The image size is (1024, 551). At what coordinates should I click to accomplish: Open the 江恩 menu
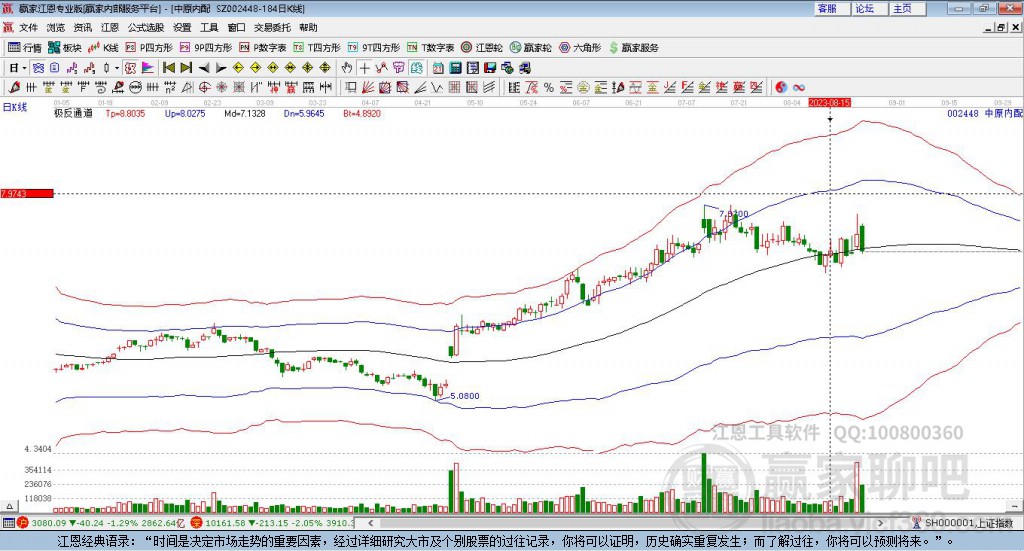pos(110,27)
